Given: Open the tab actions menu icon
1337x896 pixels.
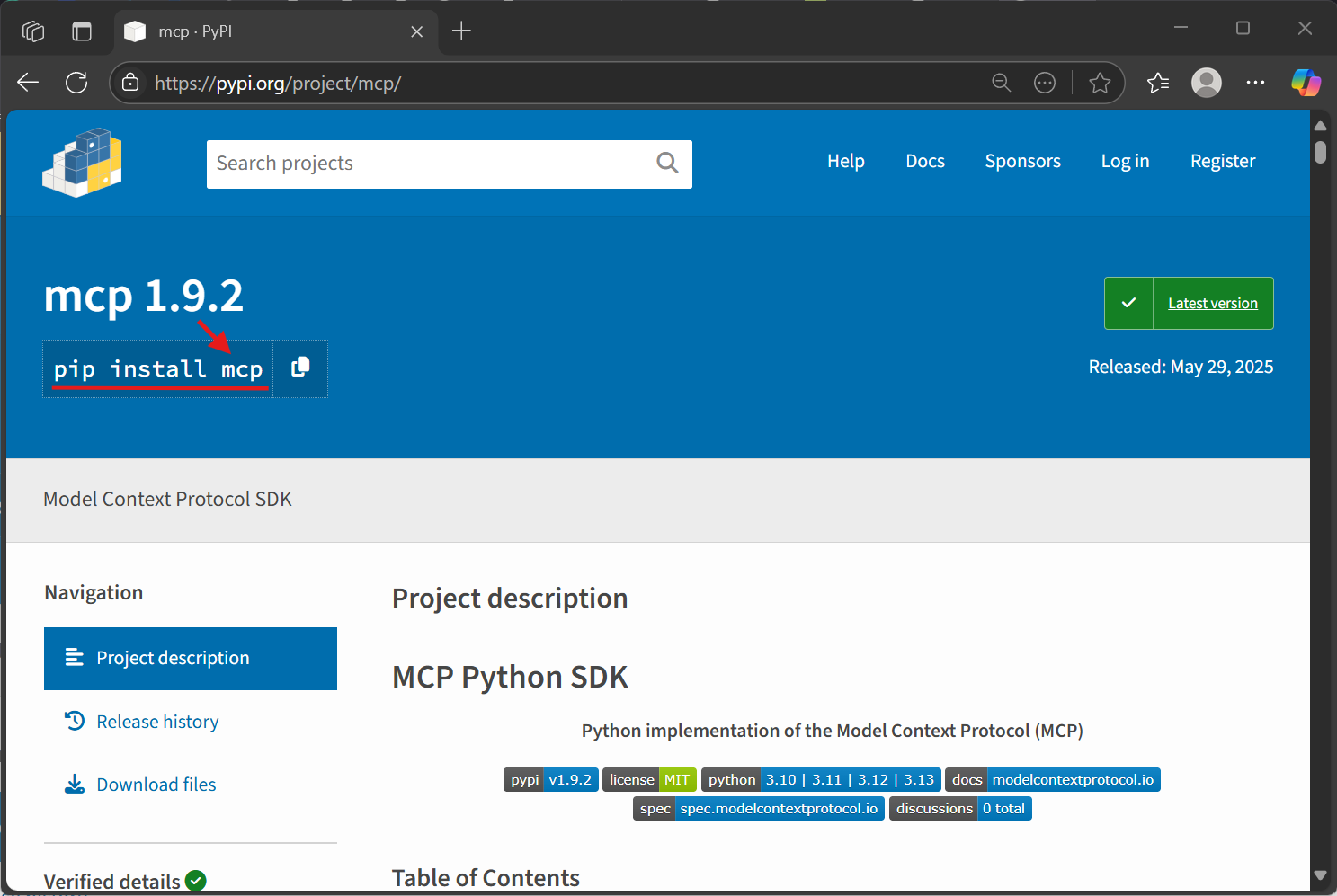Looking at the screenshot, I should (82, 31).
